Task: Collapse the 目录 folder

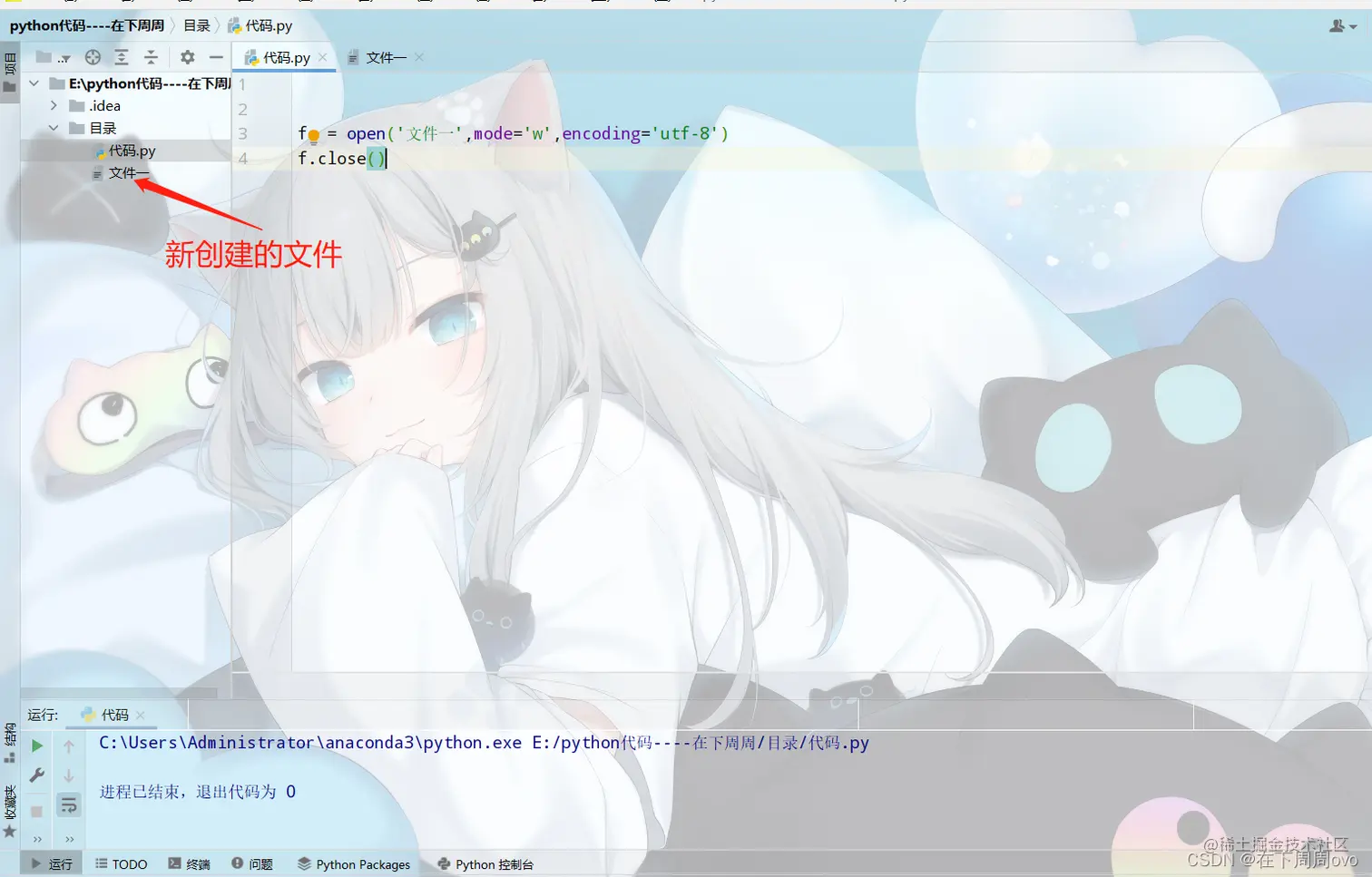Action: [54, 128]
